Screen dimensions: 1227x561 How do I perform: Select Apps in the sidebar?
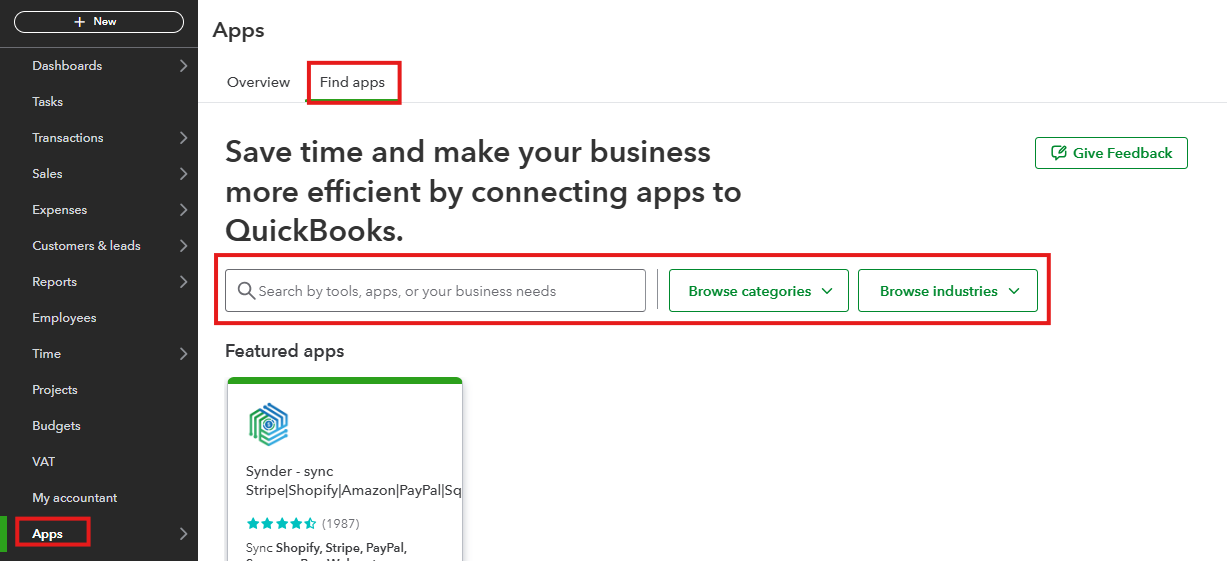pyautogui.click(x=47, y=534)
